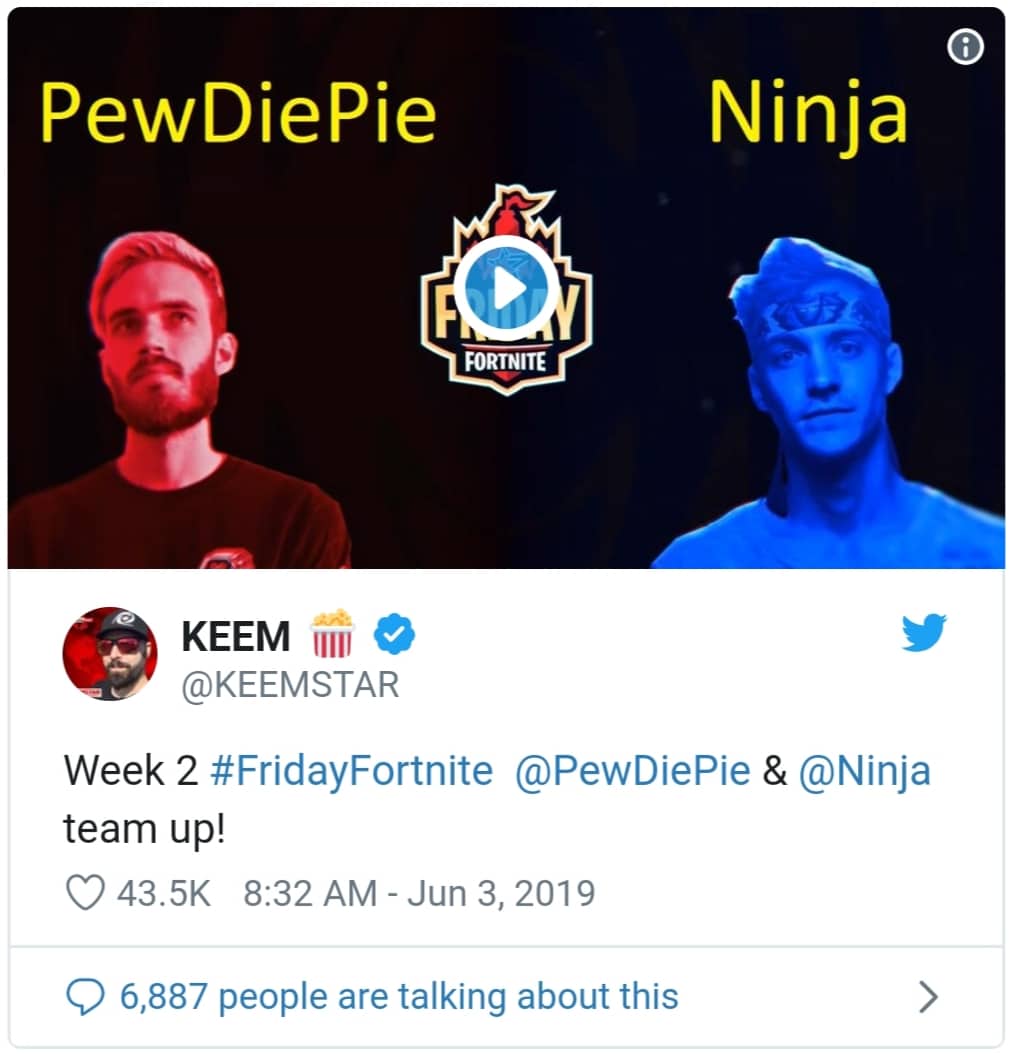Visit the @Ninja mention link
The width and height of the screenshot is (1009, 1054).
[x=864, y=770]
